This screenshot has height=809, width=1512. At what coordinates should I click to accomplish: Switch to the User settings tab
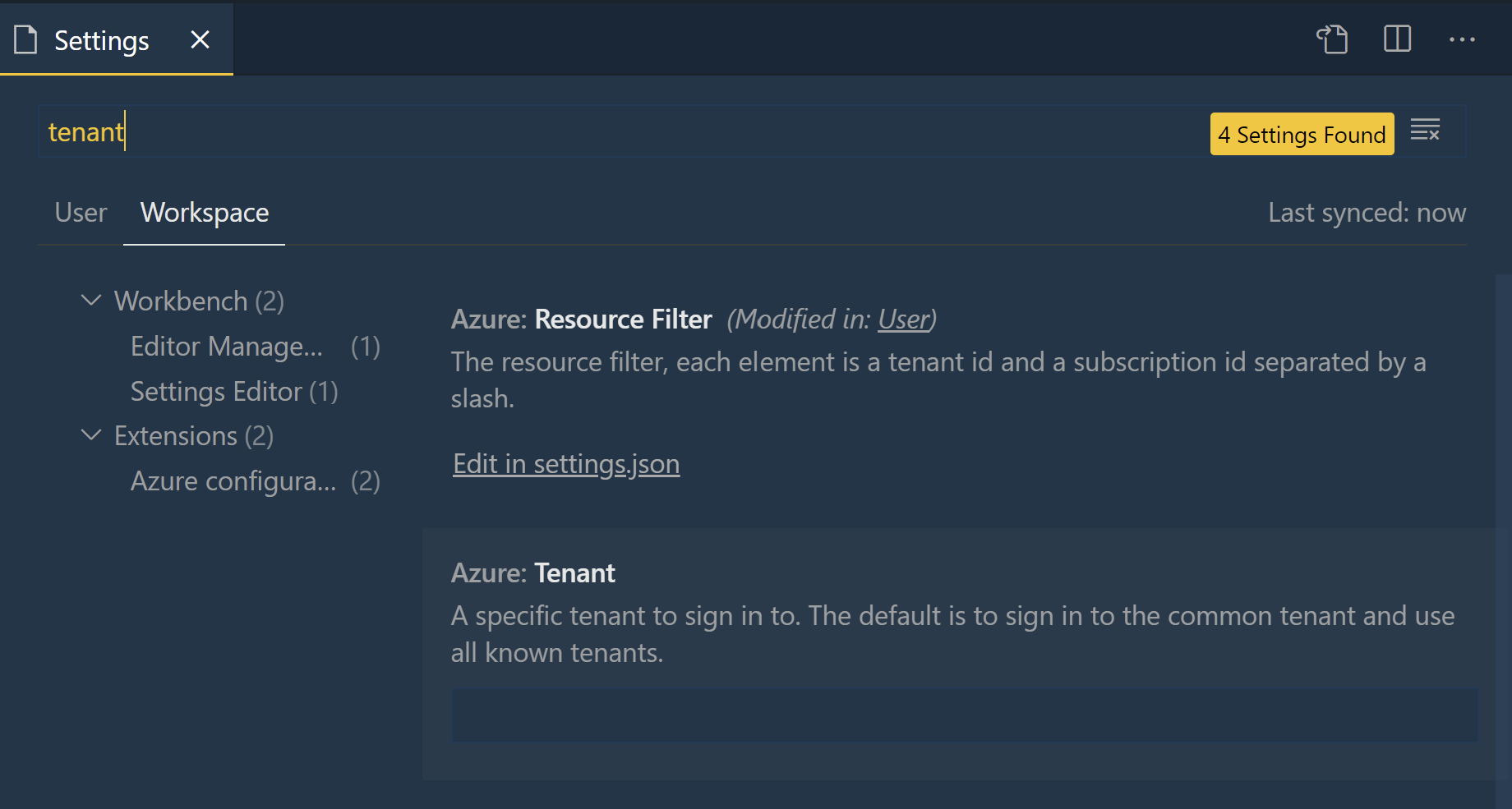pos(80,212)
